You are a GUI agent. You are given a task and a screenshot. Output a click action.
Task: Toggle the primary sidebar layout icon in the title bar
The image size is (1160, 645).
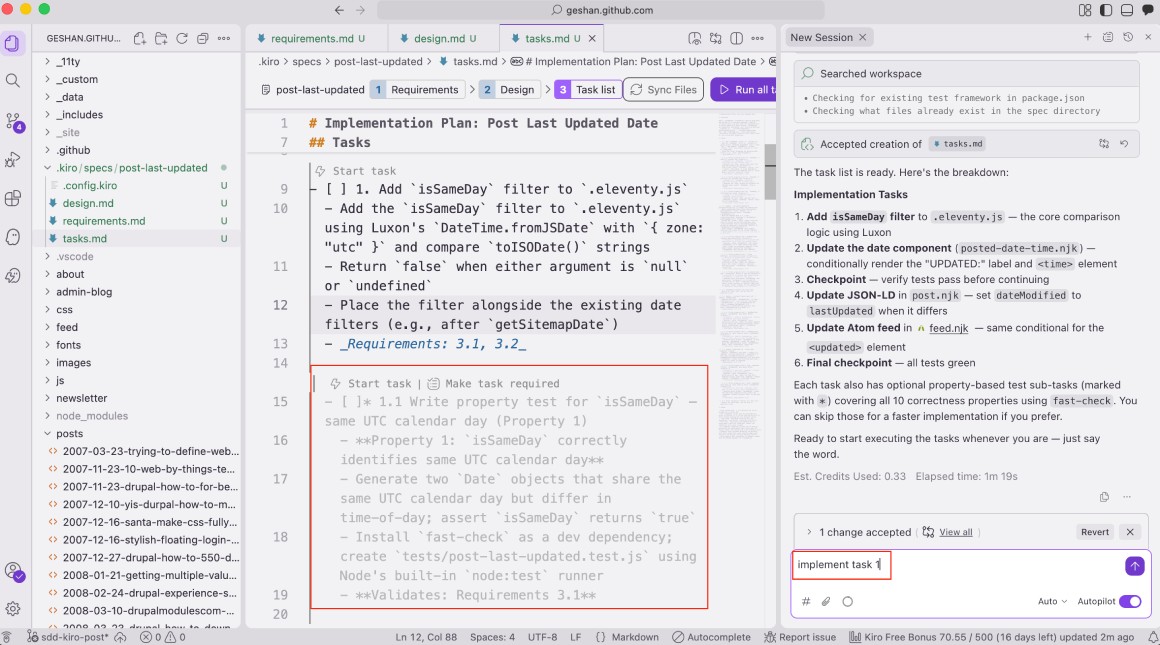1106,10
